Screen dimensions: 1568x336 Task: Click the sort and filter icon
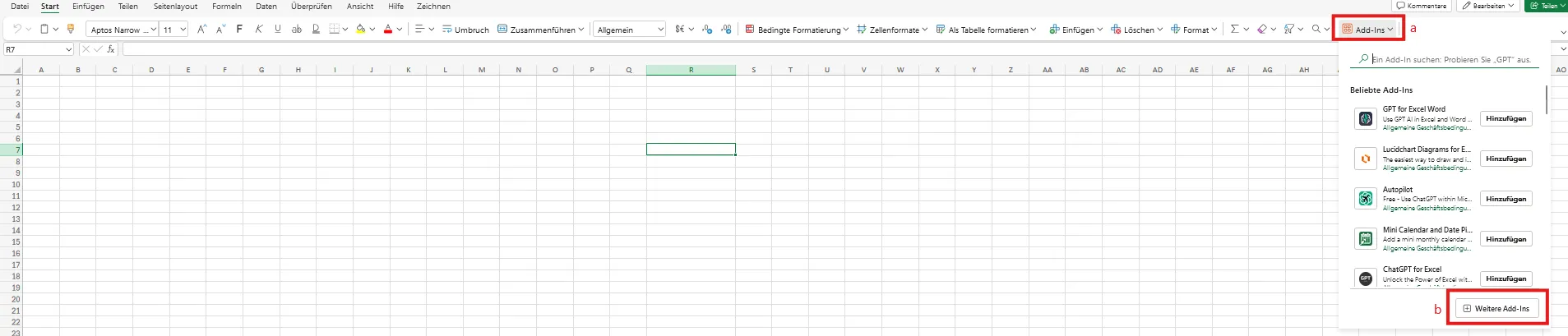pyautogui.click(x=1289, y=29)
